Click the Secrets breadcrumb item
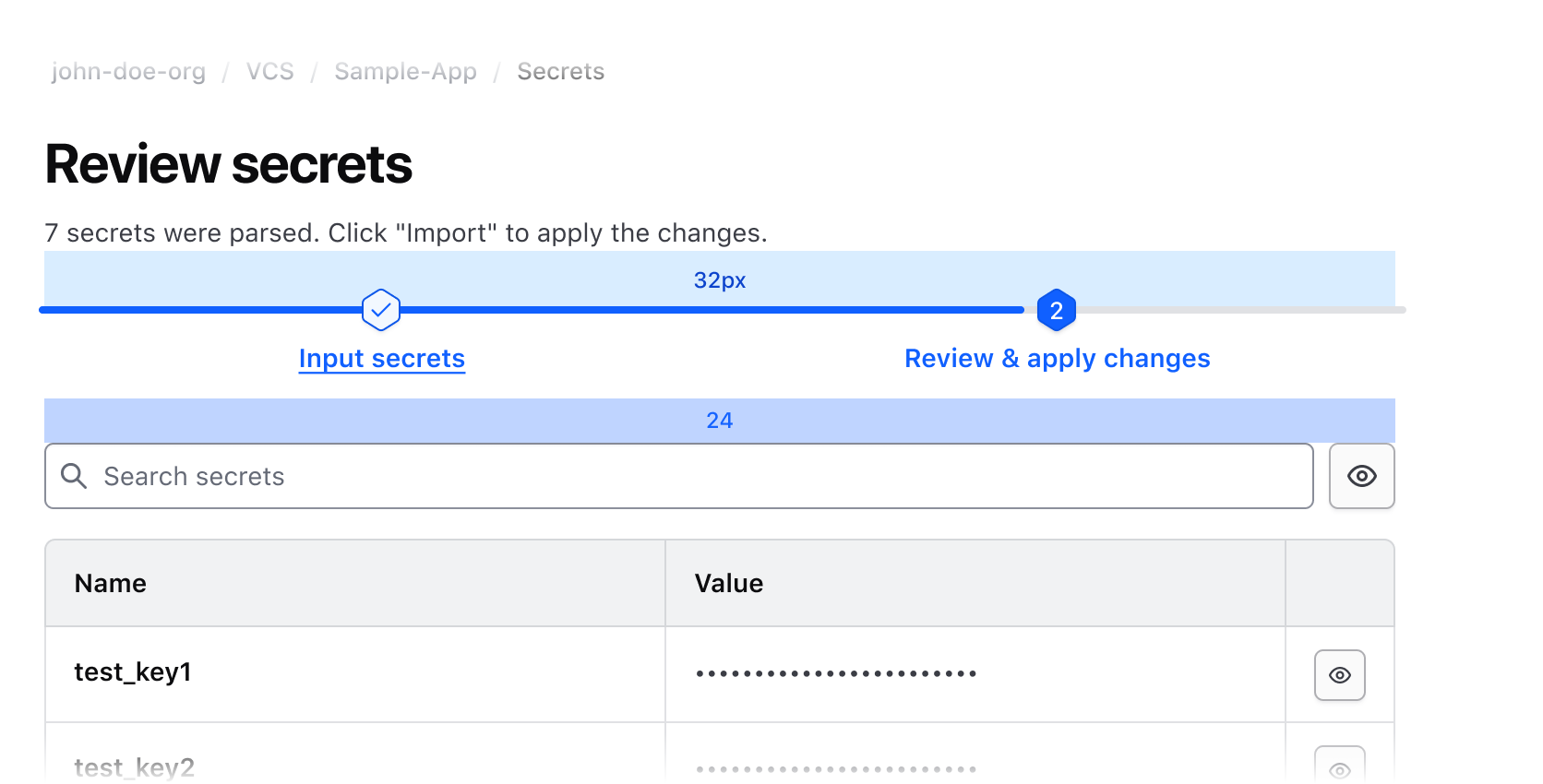1543x784 pixels. 560,71
